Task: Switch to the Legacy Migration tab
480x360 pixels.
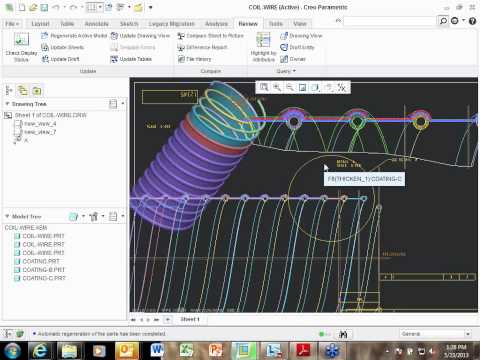Action: click(x=171, y=24)
